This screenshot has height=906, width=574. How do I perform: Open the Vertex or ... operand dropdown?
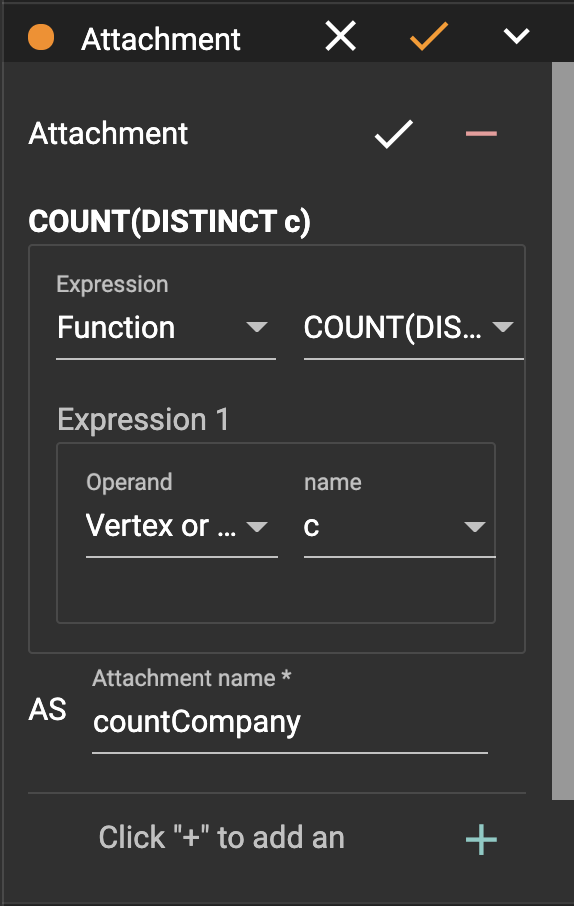tap(182, 526)
